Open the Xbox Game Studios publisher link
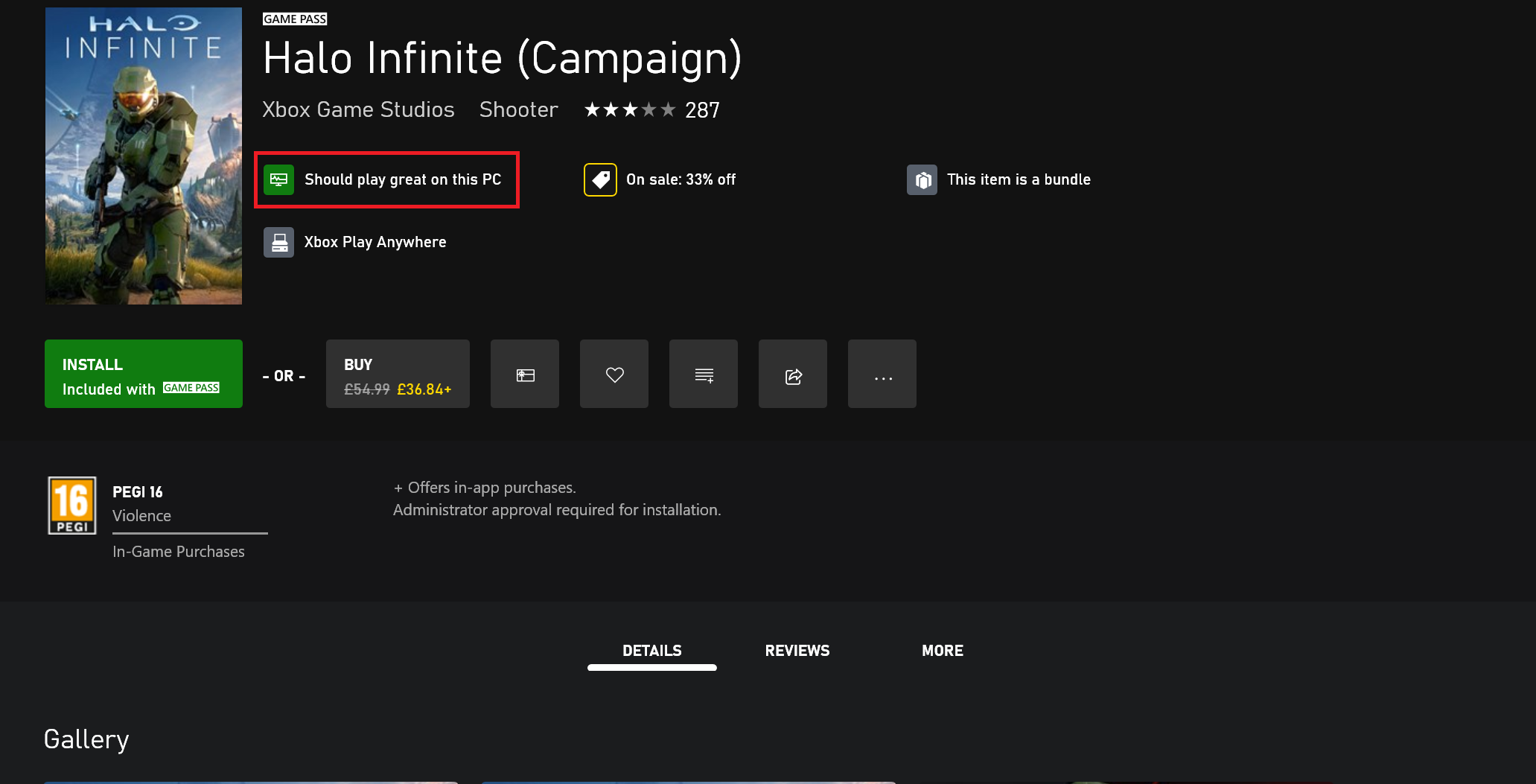The image size is (1536, 784). click(x=358, y=110)
